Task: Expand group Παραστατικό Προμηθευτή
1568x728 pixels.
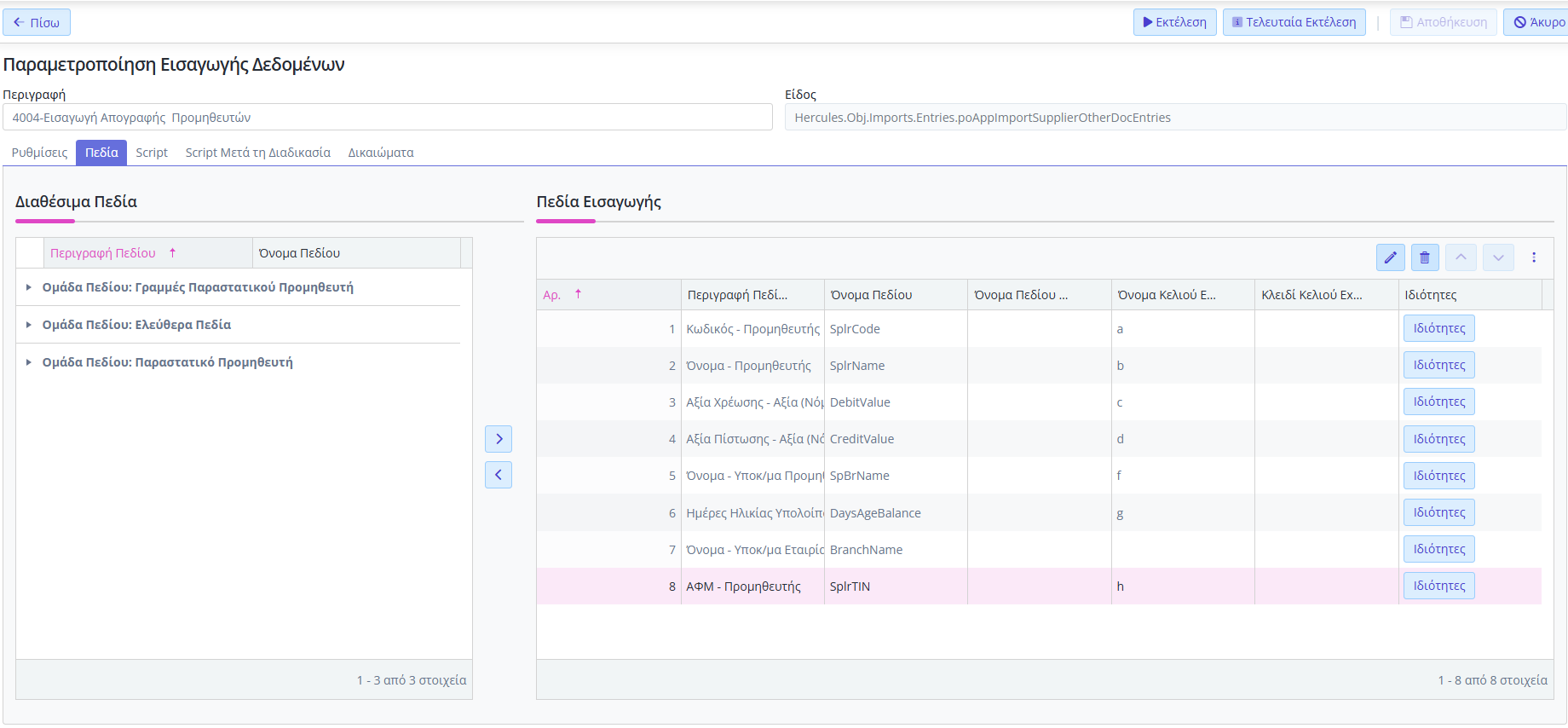Action: pyautogui.click(x=29, y=362)
